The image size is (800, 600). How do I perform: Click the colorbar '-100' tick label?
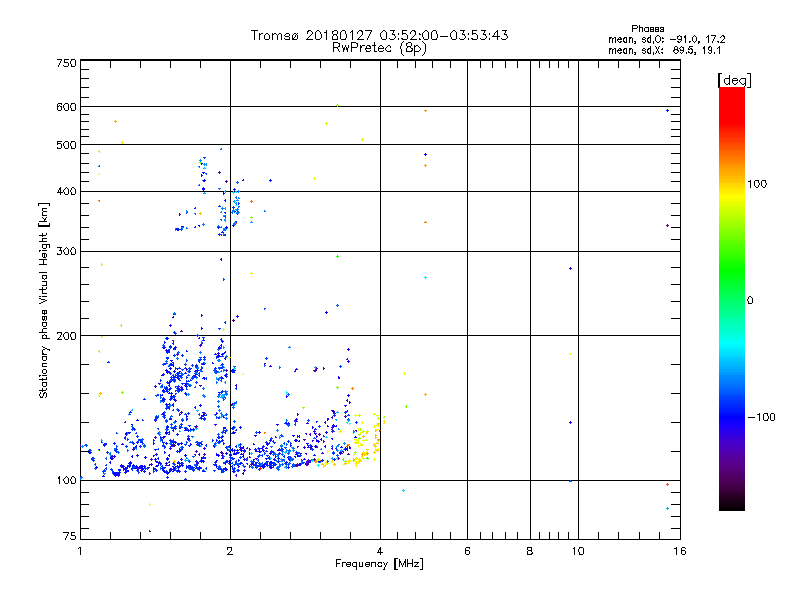tap(762, 417)
